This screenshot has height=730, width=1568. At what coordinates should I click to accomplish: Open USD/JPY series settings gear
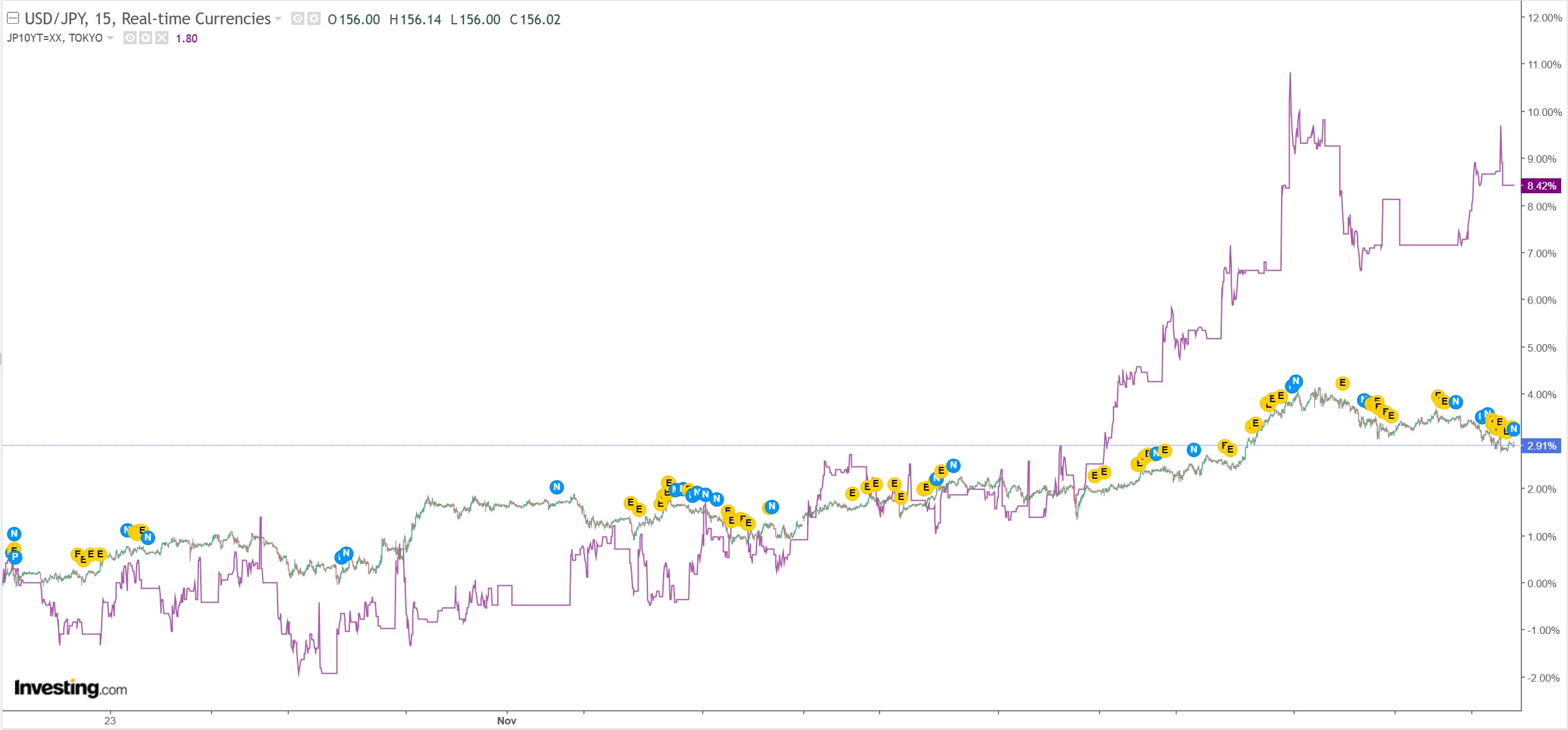click(314, 19)
